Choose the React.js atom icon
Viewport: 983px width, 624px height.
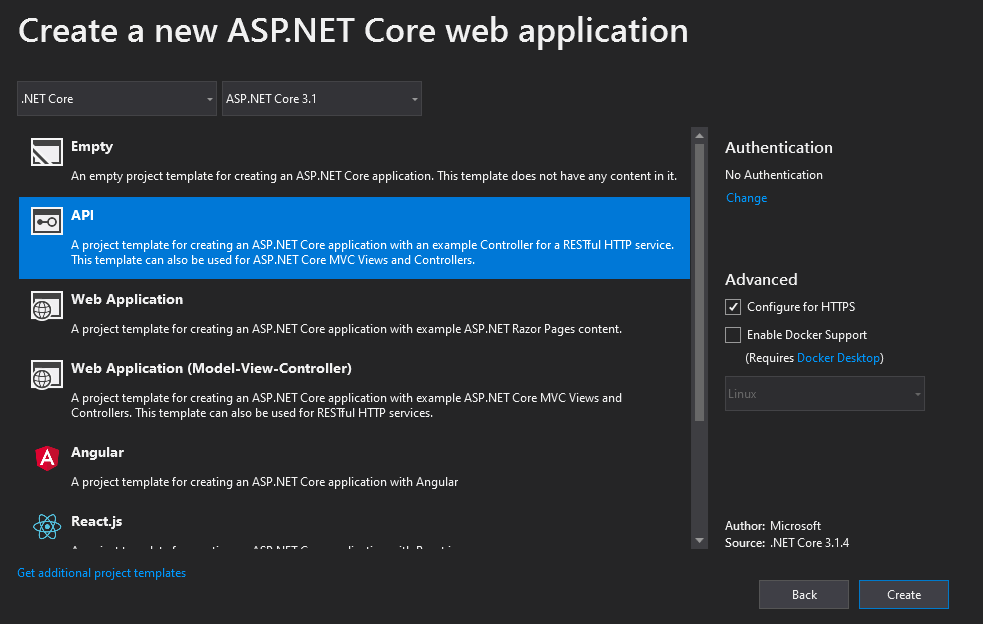point(47,527)
